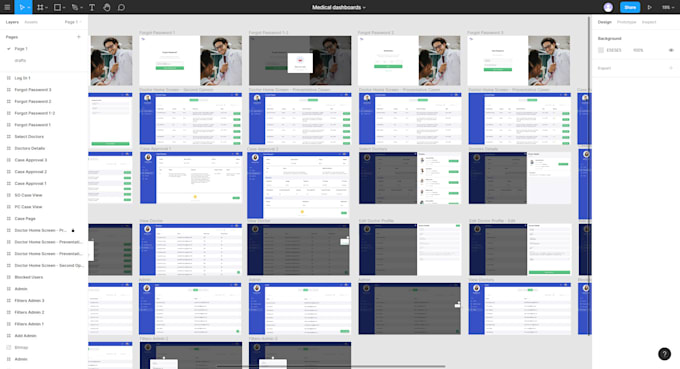Image resolution: width=680 pixels, height=369 pixels.
Task: Click frame icon beside Add Admin layer
Action: tap(9, 336)
